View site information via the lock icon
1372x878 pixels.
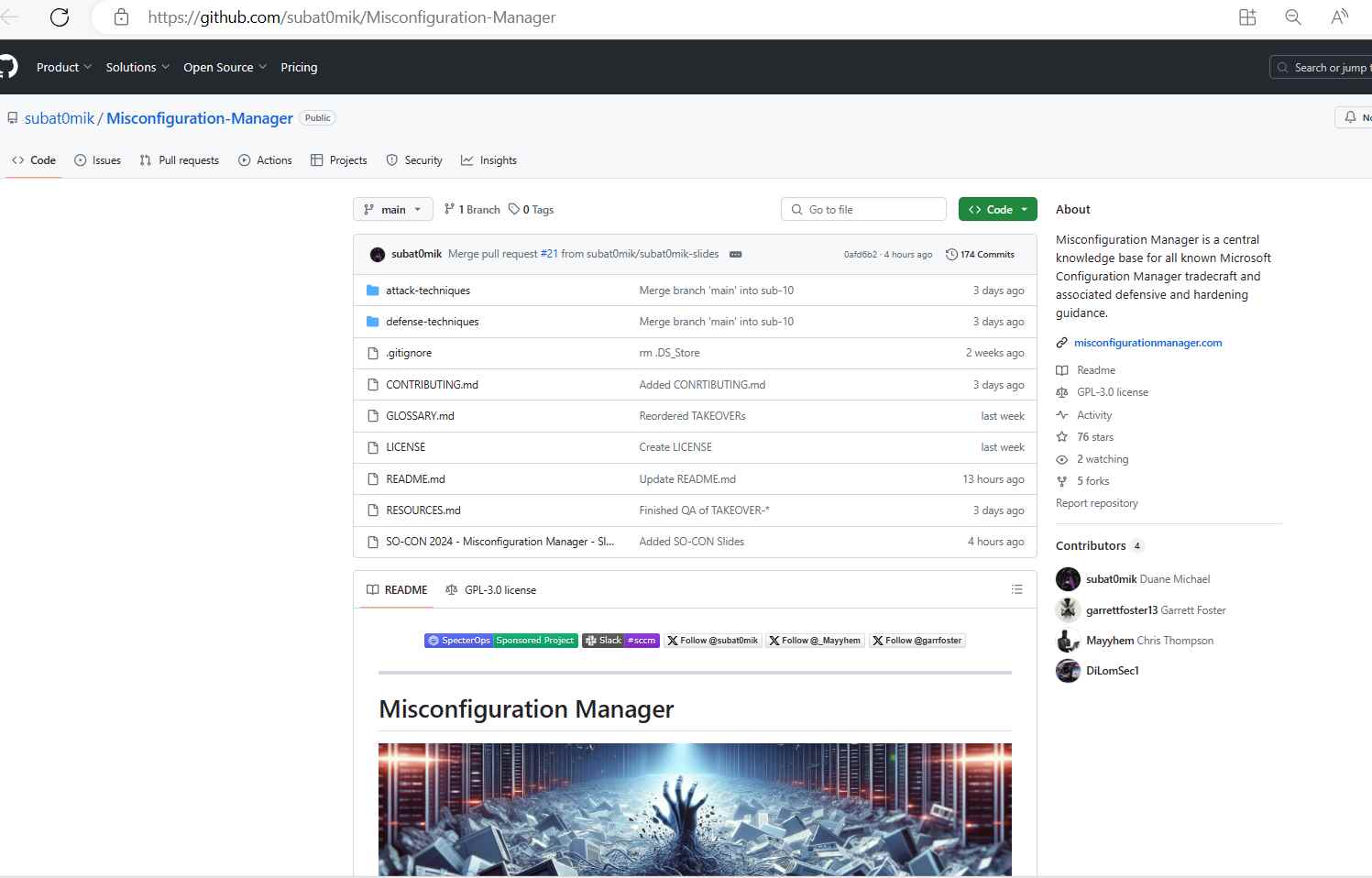pos(121,16)
